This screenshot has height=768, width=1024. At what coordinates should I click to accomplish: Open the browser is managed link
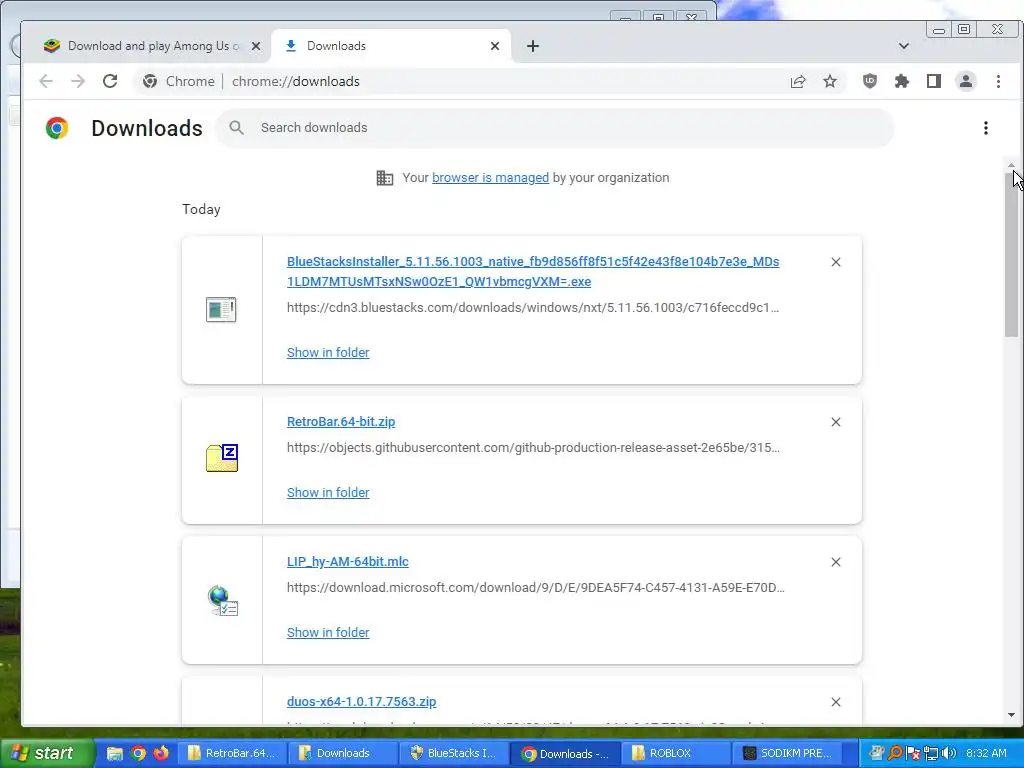click(490, 178)
